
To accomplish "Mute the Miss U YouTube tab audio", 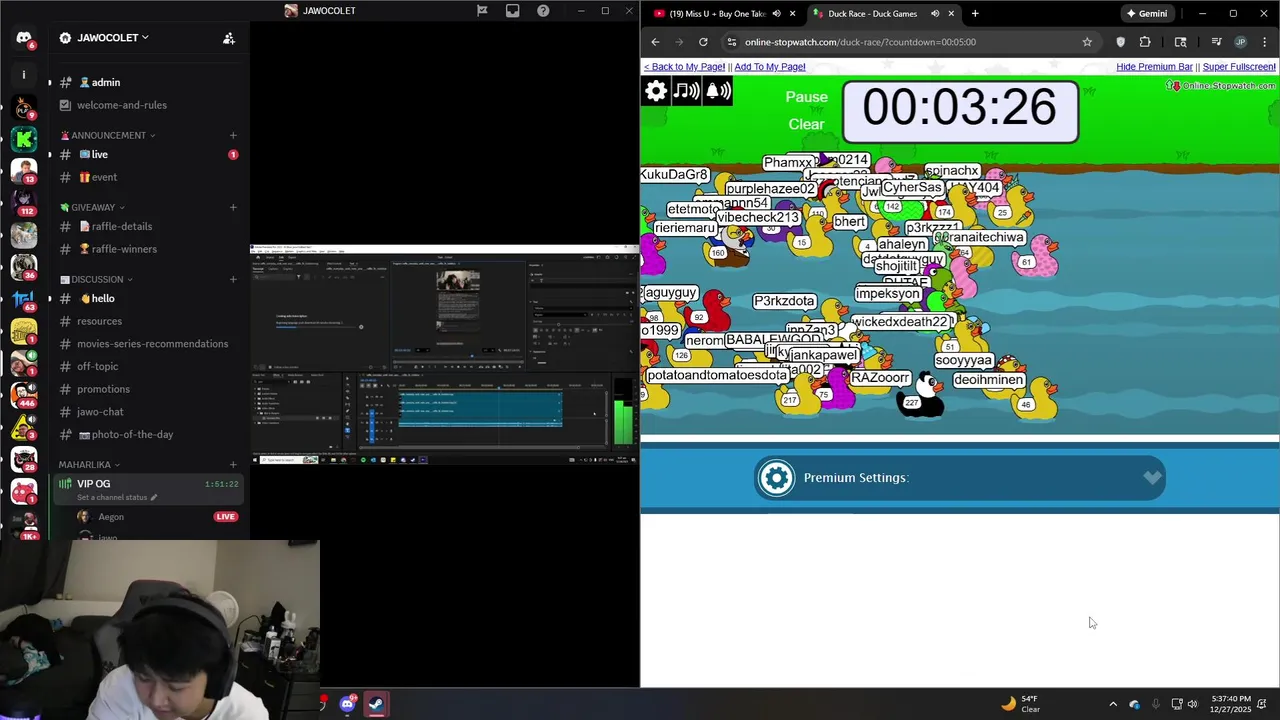I will point(777,14).
